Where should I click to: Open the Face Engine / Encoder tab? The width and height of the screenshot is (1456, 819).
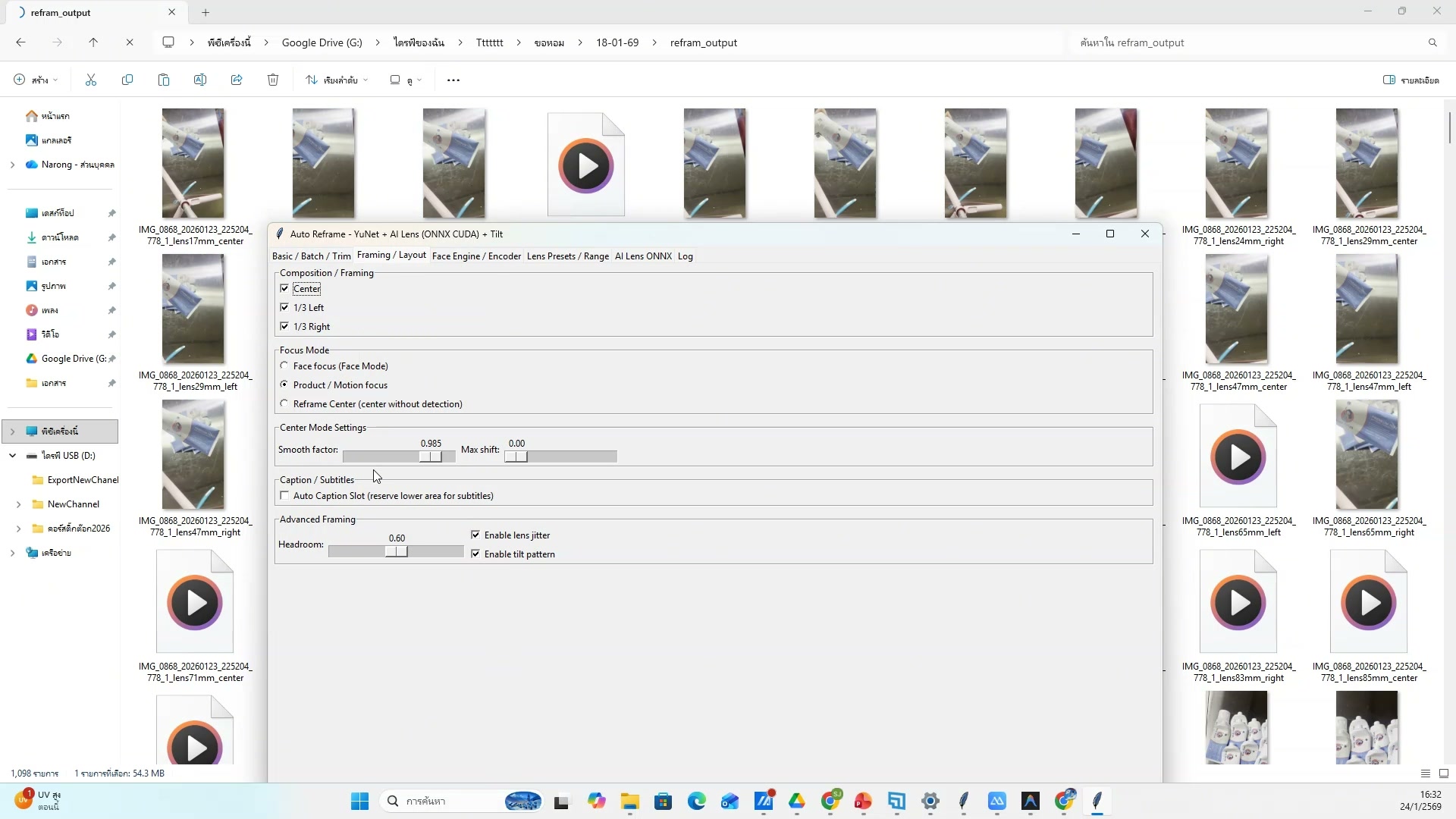[x=476, y=256]
